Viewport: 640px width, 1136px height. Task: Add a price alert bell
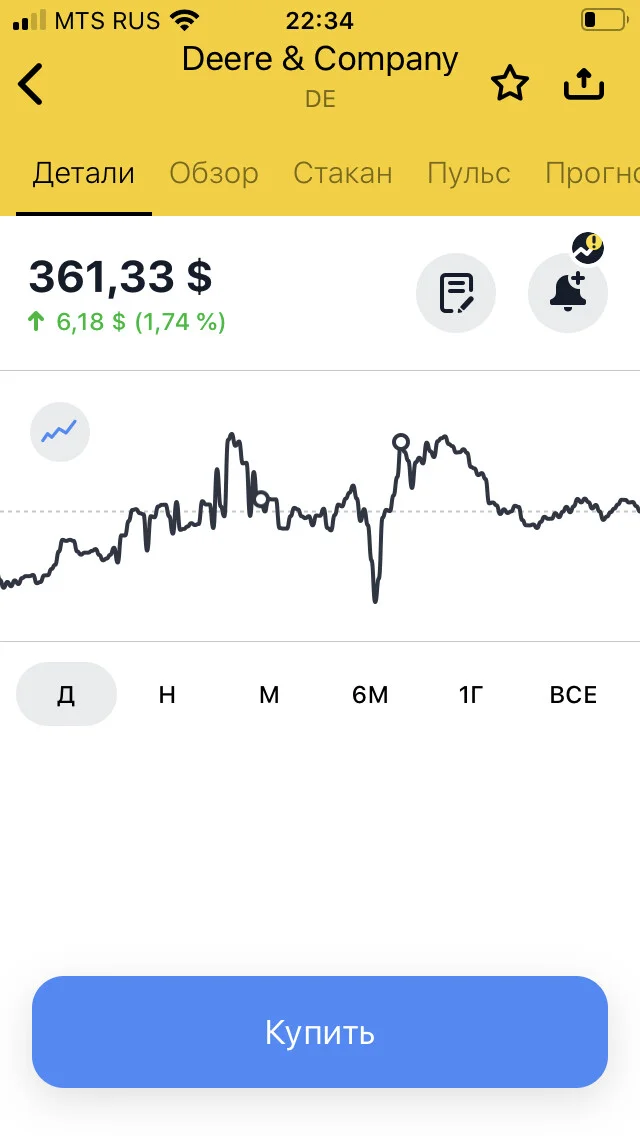[x=568, y=293]
